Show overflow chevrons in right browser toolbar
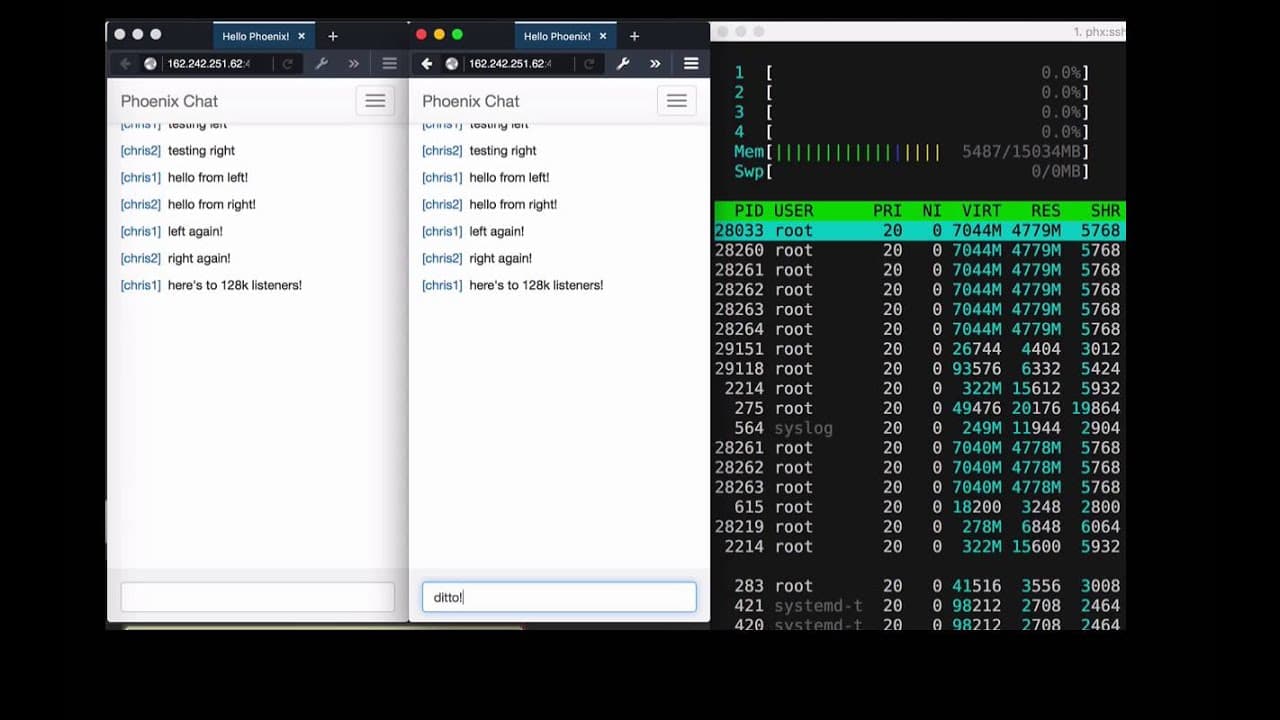Image resolution: width=1280 pixels, height=720 pixels. [655, 64]
